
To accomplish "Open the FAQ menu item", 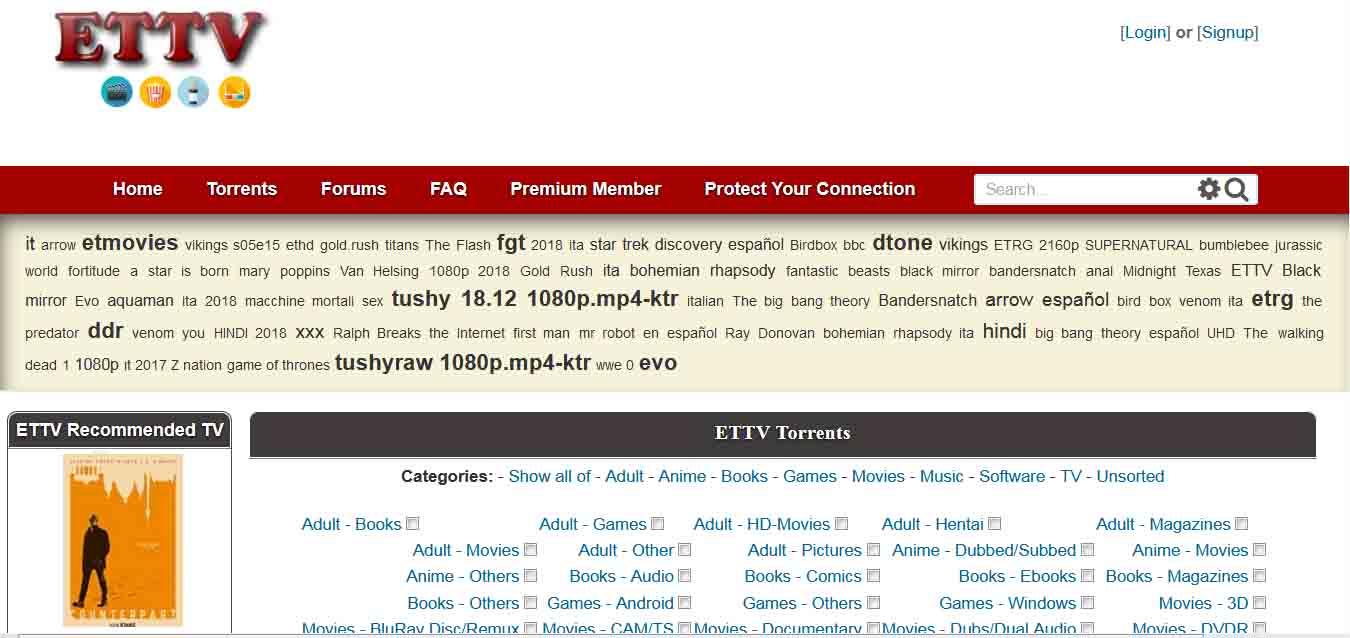I will coord(448,189).
